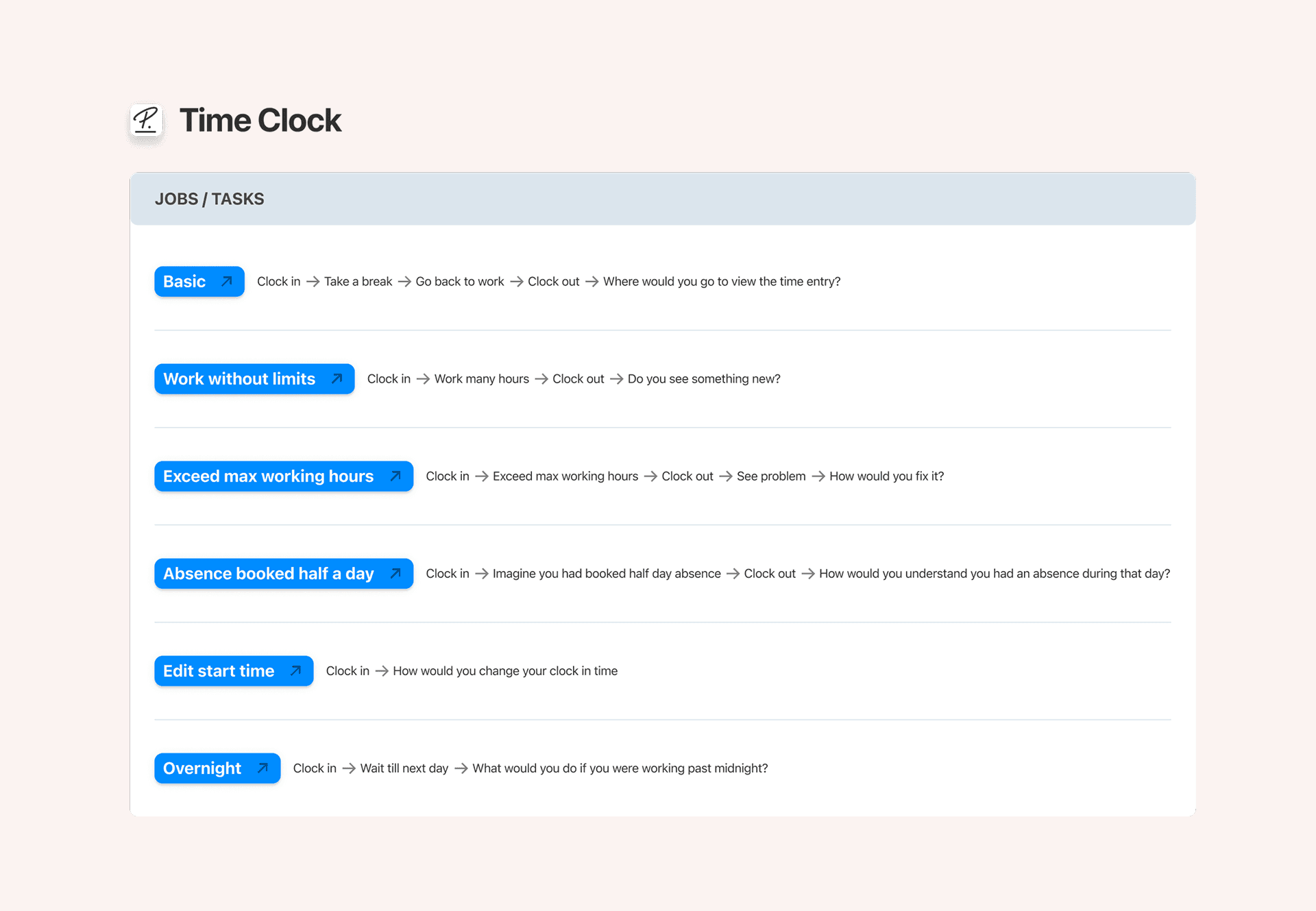The height and width of the screenshot is (911, 1316).
Task: Click 'Wait till next day' step text
Action: point(404,768)
